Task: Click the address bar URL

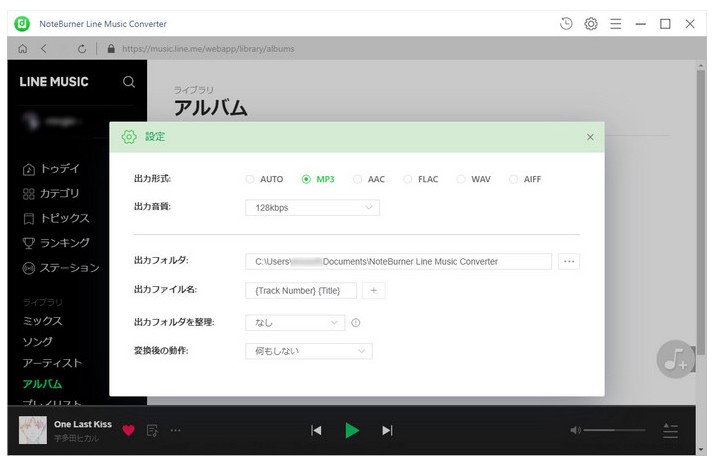Action: click(208, 49)
